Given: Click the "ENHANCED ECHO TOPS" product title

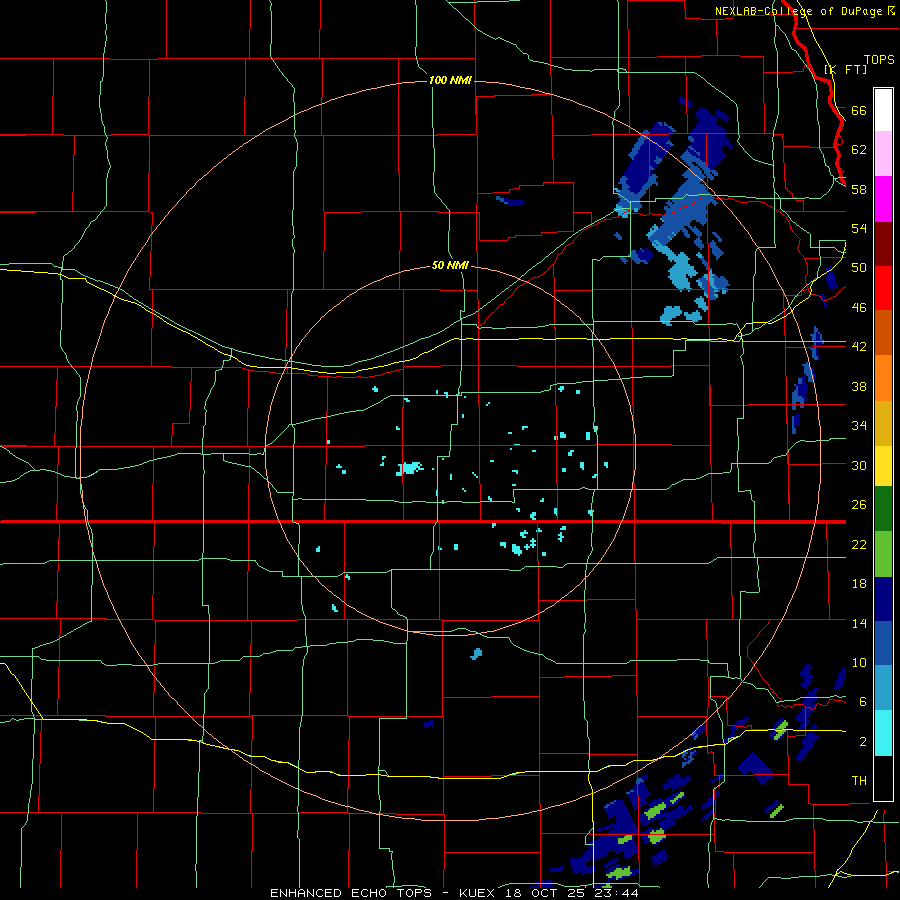Looking at the screenshot, I should 351,893.
